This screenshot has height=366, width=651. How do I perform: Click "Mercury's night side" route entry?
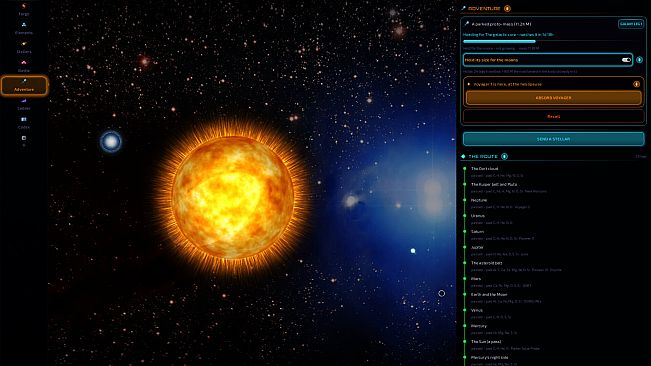pos(489,358)
